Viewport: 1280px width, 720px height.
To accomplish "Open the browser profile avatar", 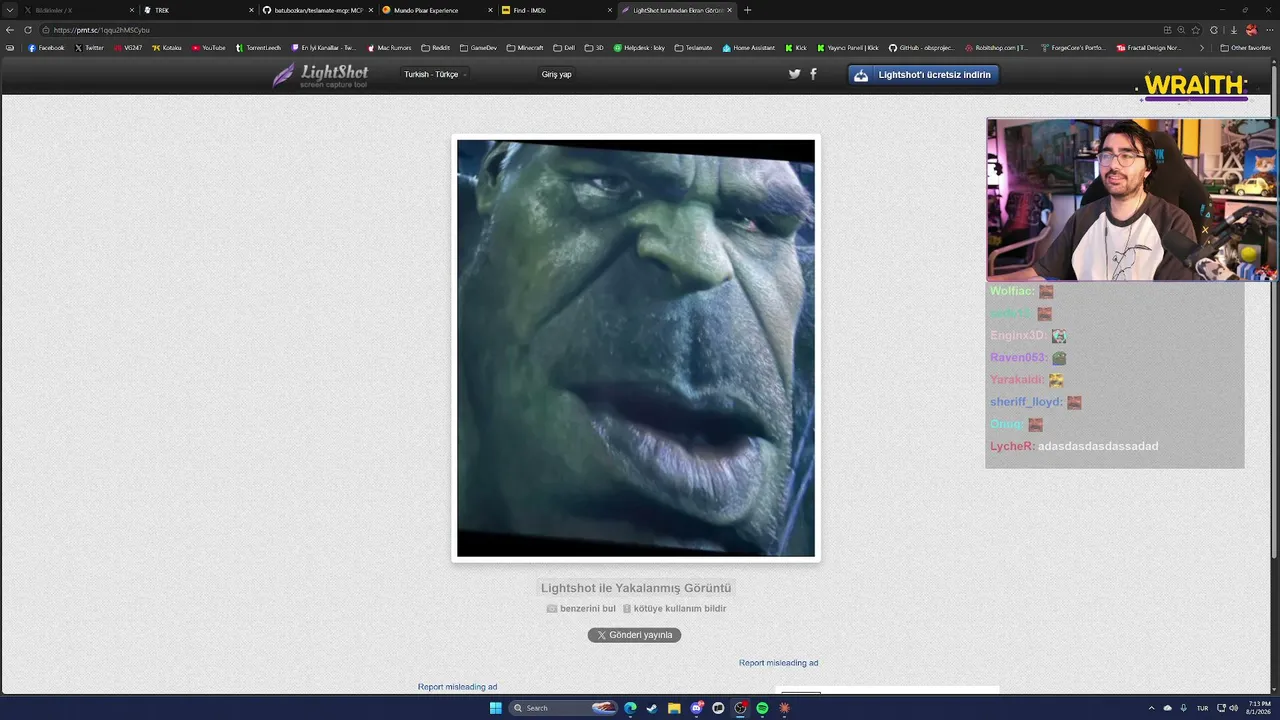I will pyautogui.click(x=1251, y=30).
